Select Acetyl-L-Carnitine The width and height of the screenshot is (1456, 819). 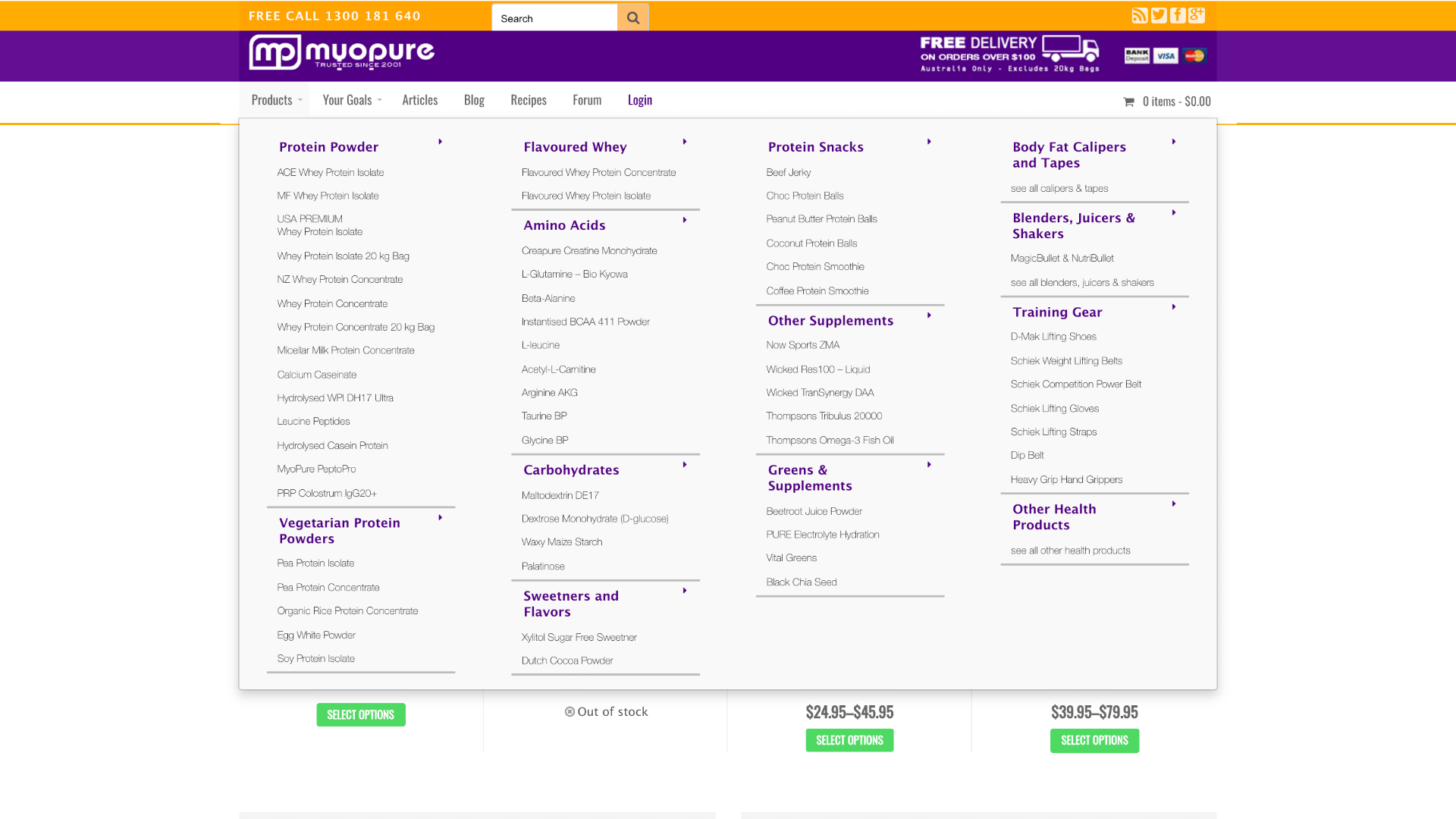tap(558, 370)
